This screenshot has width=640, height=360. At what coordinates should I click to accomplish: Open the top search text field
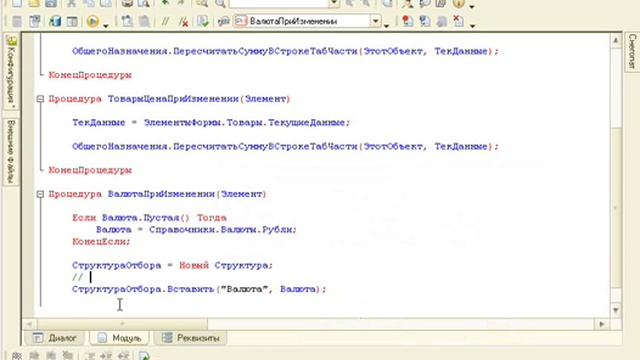pyautogui.click(x=278, y=3)
